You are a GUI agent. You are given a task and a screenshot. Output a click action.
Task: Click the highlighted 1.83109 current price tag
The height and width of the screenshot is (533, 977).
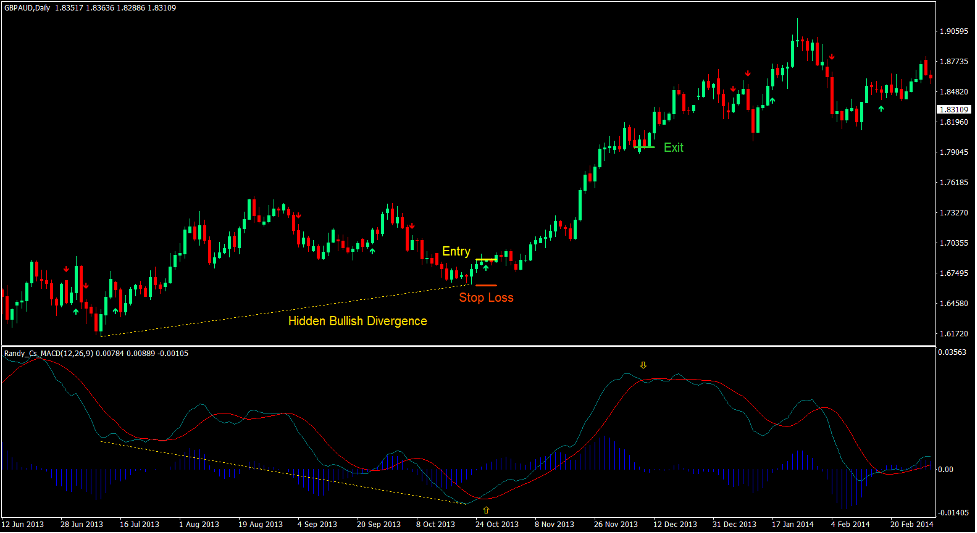(954, 109)
